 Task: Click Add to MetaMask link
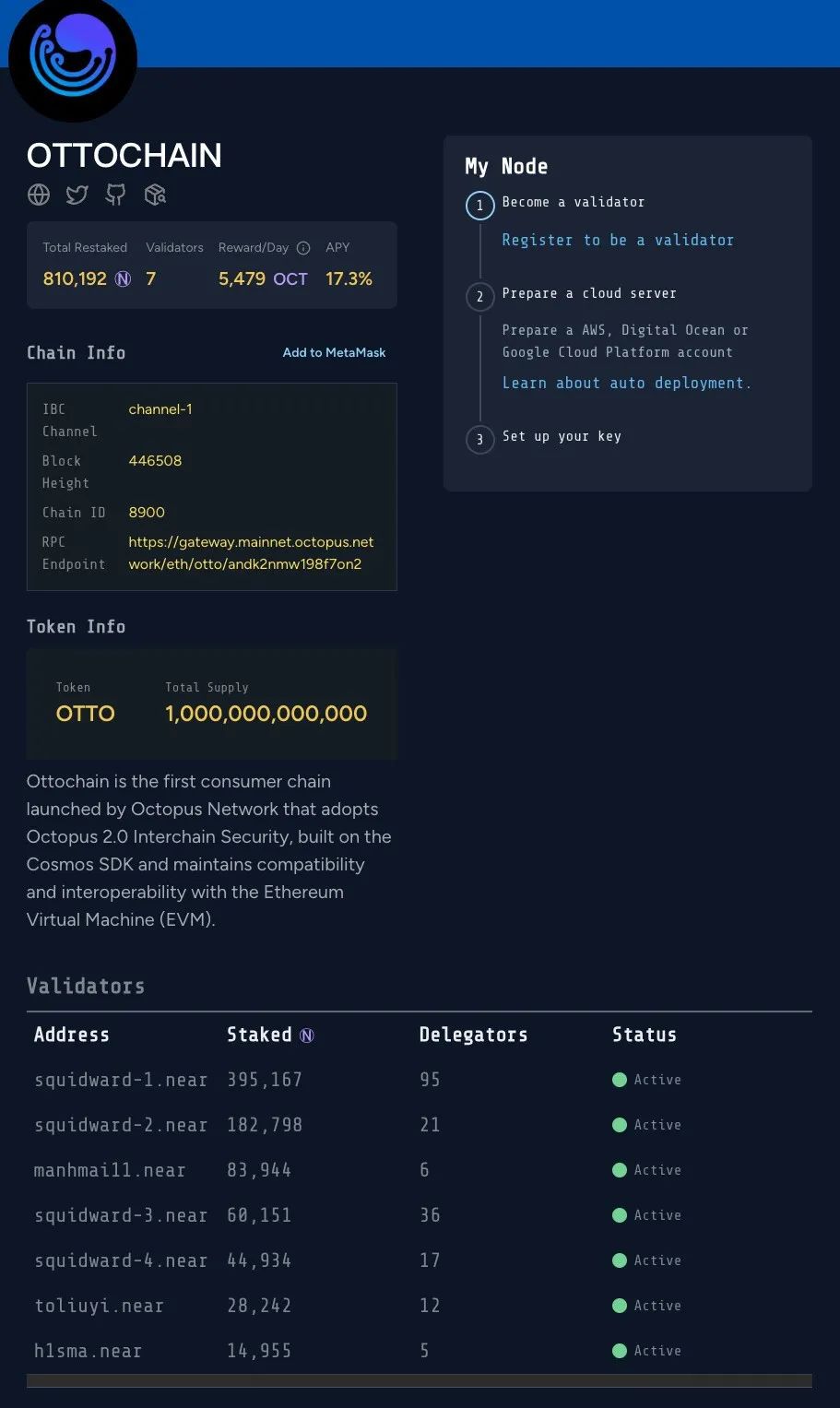(x=334, y=352)
